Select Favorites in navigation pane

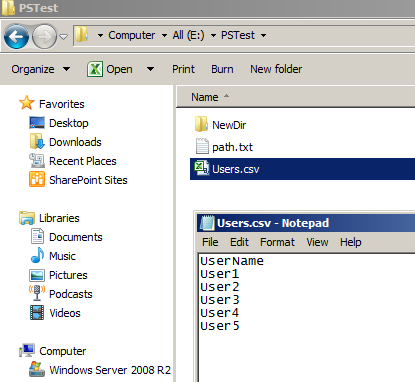tap(62, 104)
